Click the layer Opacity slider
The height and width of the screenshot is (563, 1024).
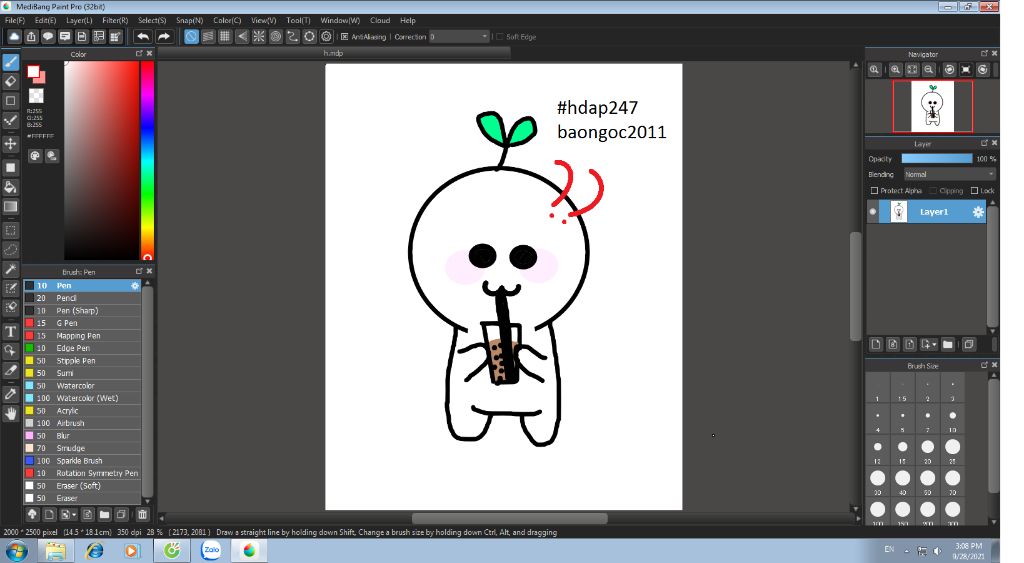[x=936, y=159]
